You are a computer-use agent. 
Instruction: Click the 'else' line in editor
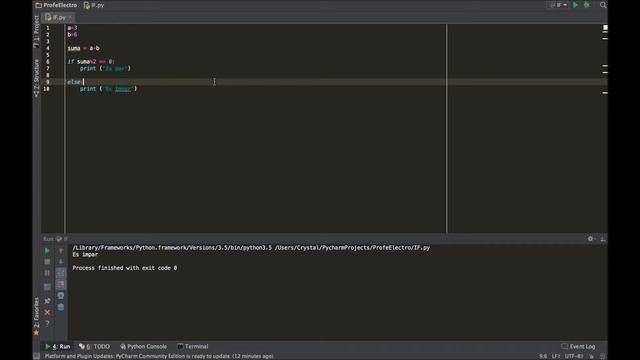click(74, 82)
